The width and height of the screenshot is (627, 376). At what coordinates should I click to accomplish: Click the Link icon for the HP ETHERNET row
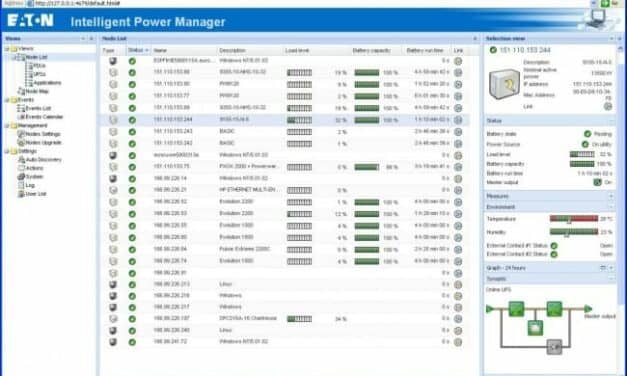(x=458, y=190)
